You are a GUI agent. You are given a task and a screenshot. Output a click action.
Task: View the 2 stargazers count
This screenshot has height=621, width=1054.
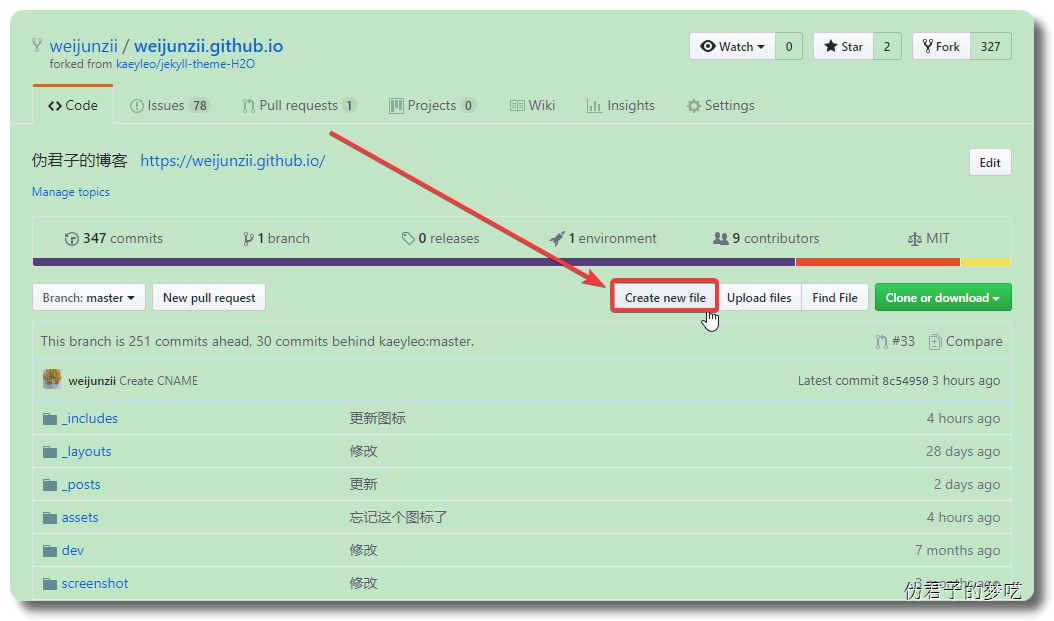click(x=887, y=46)
